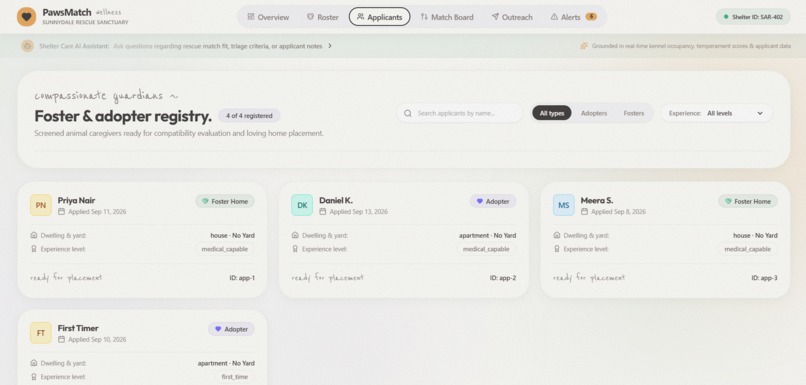806x385 pixels.
Task: Click Priya Nair's Foster Home badge
Action: click(x=225, y=201)
